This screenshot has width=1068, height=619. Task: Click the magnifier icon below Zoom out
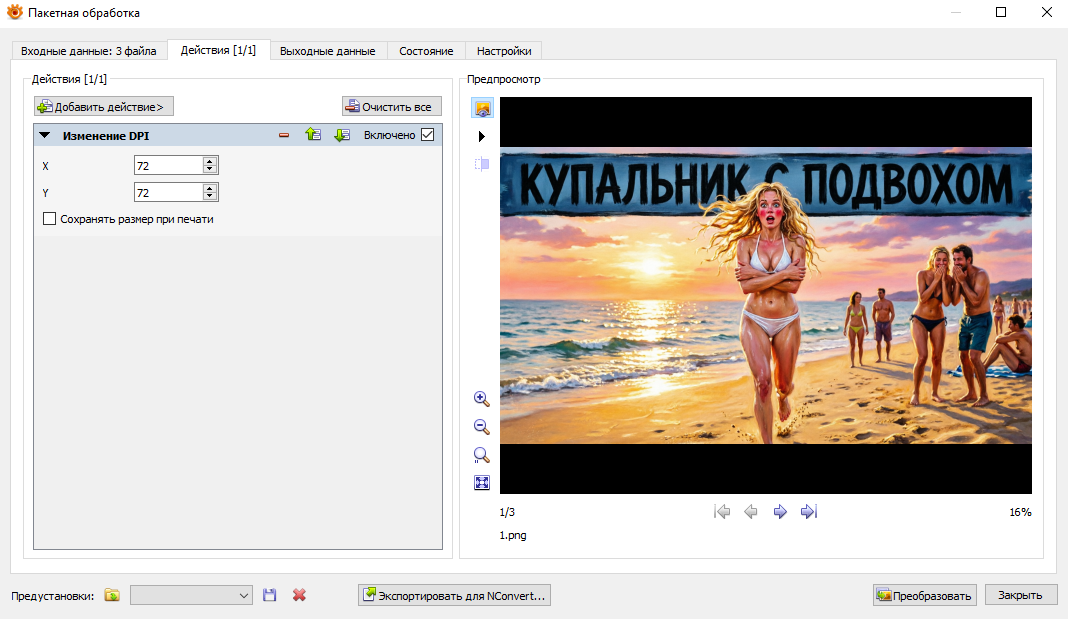[482, 455]
